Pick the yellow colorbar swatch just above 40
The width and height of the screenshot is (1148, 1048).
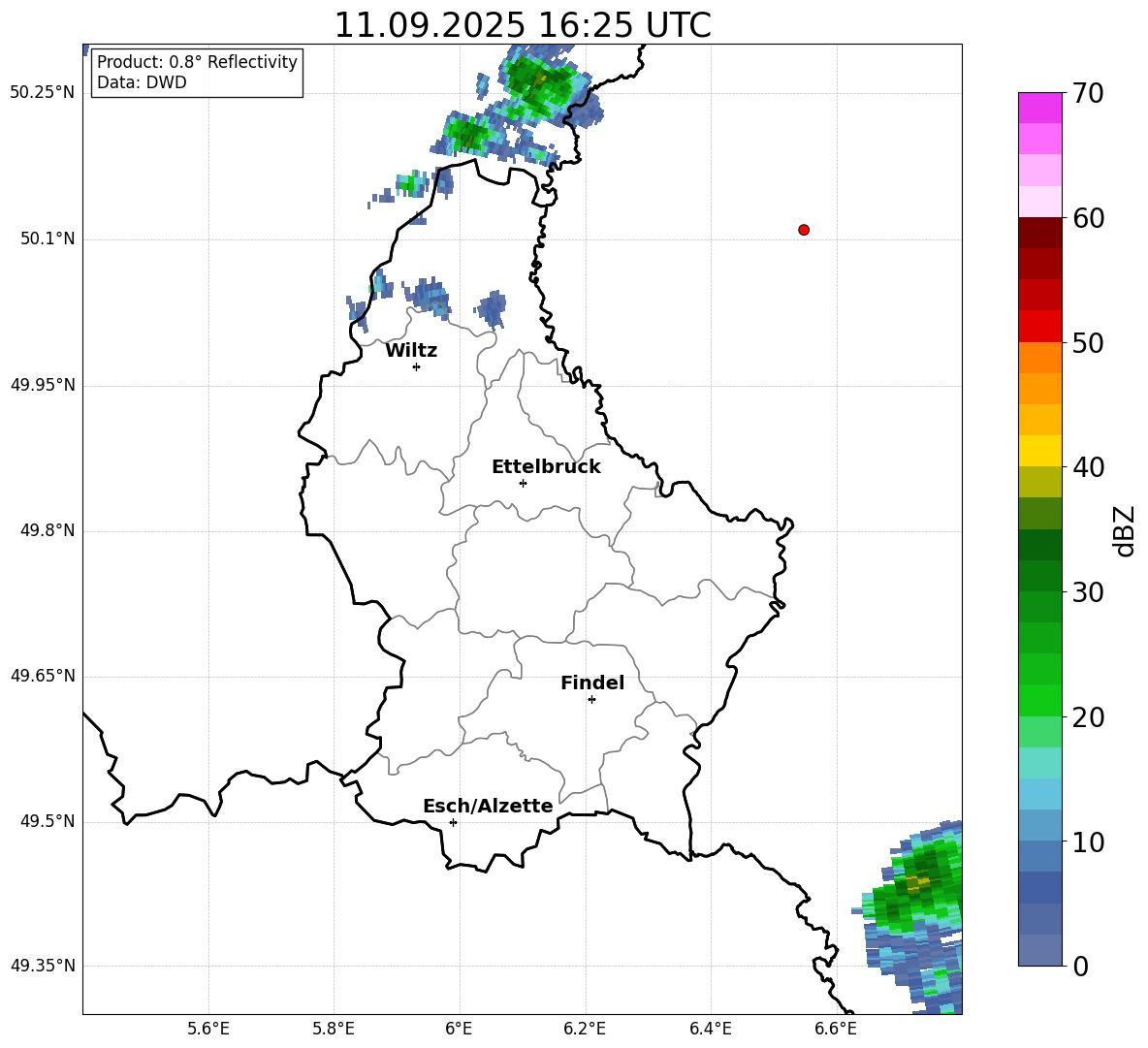pos(1040,451)
